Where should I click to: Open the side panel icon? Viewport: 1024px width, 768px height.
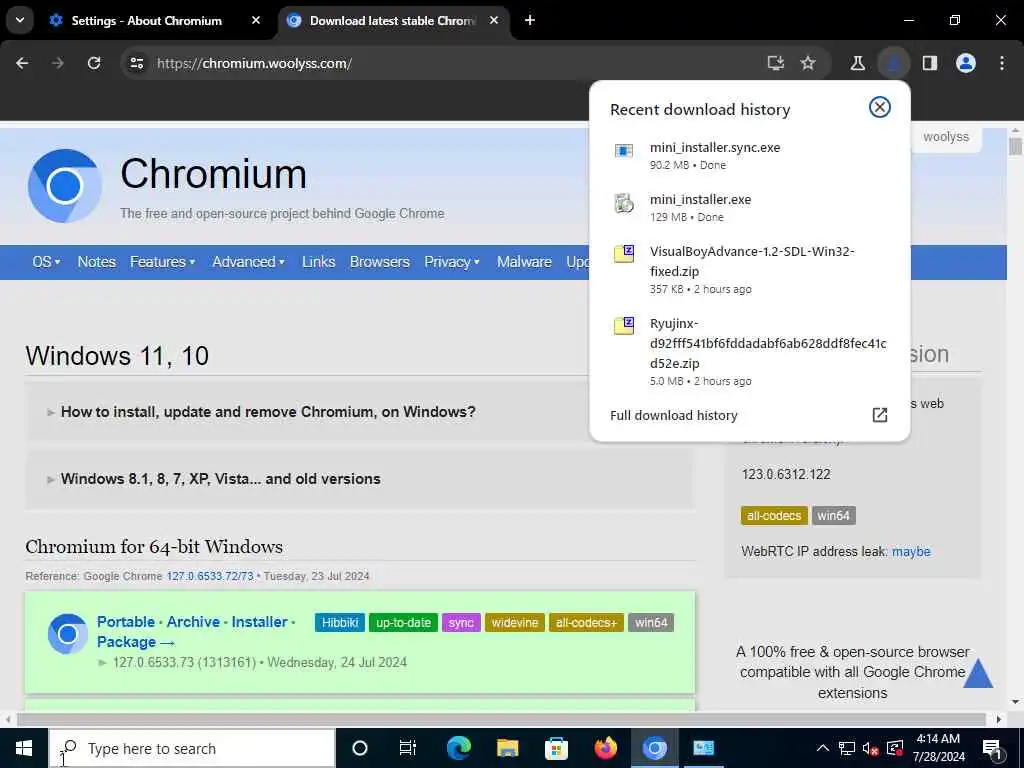pyautogui.click(x=929, y=63)
